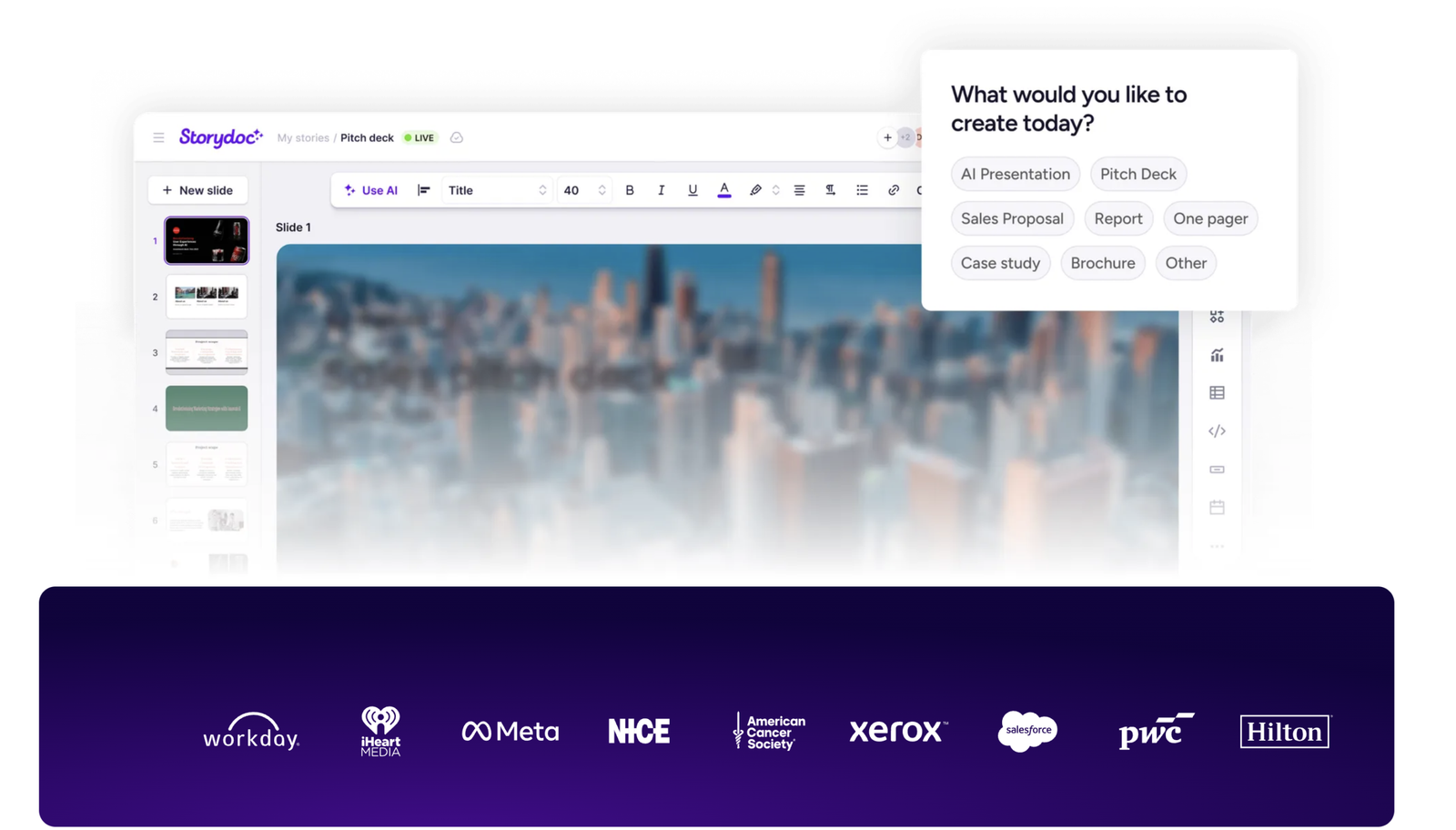Screen dimensions: 1456x830
Task: Open the hamburger menu beside Storydoc logo
Action: point(158,137)
